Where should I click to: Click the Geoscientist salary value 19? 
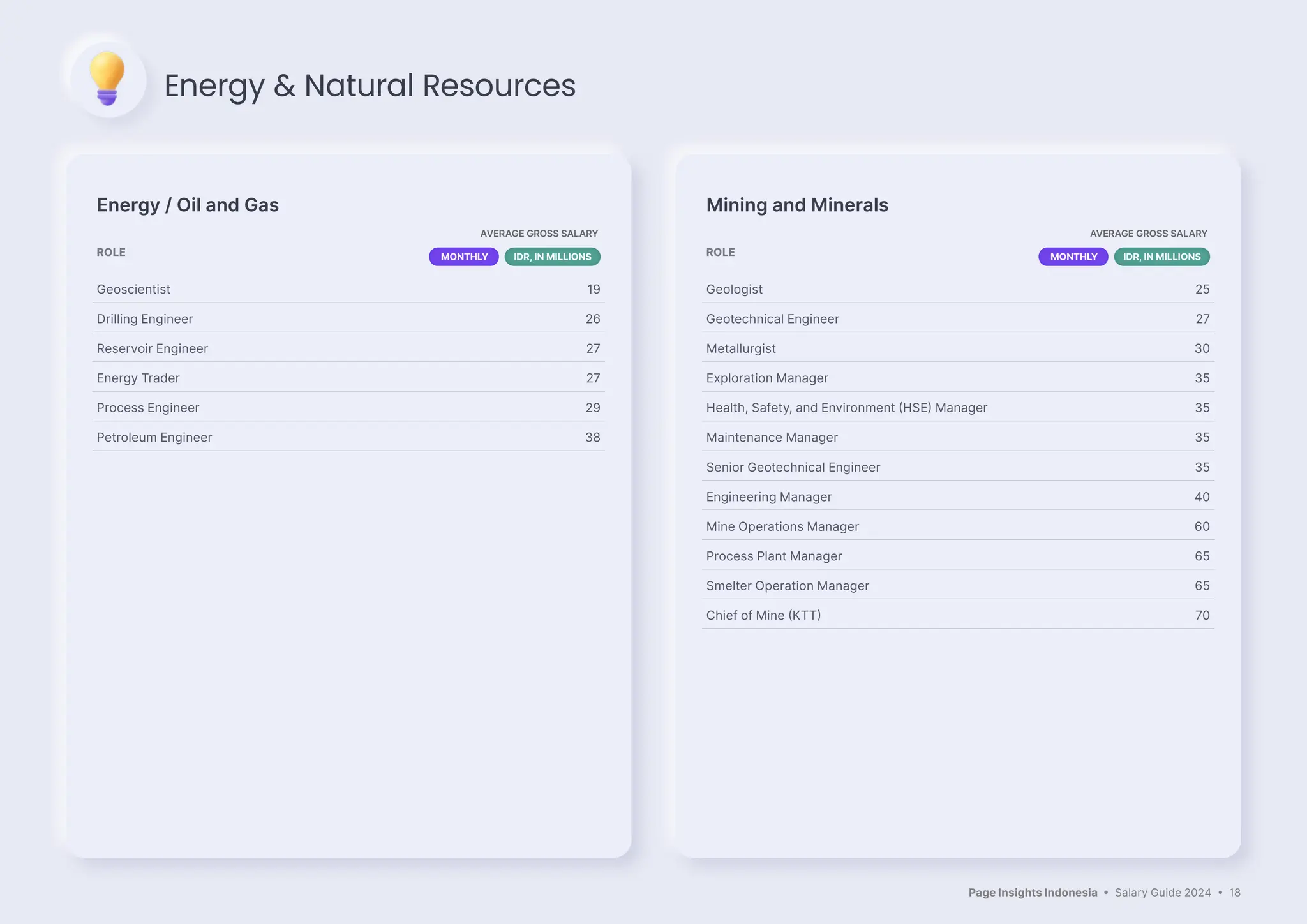pyautogui.click(x=594, y=289)
